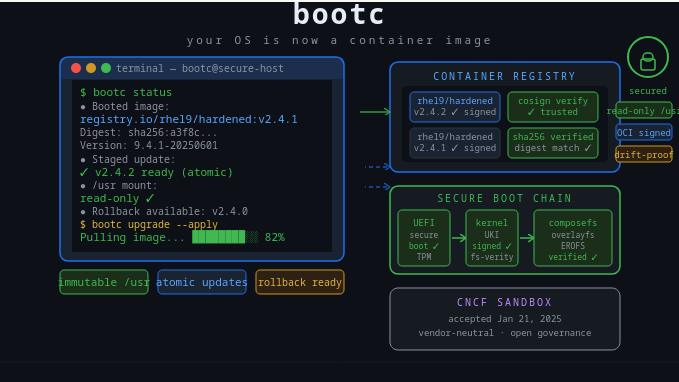Click the registry.io/rhel9/hardened:v2.4.1 link
This screenshot has width=679, height=382.
coord(189,119)
